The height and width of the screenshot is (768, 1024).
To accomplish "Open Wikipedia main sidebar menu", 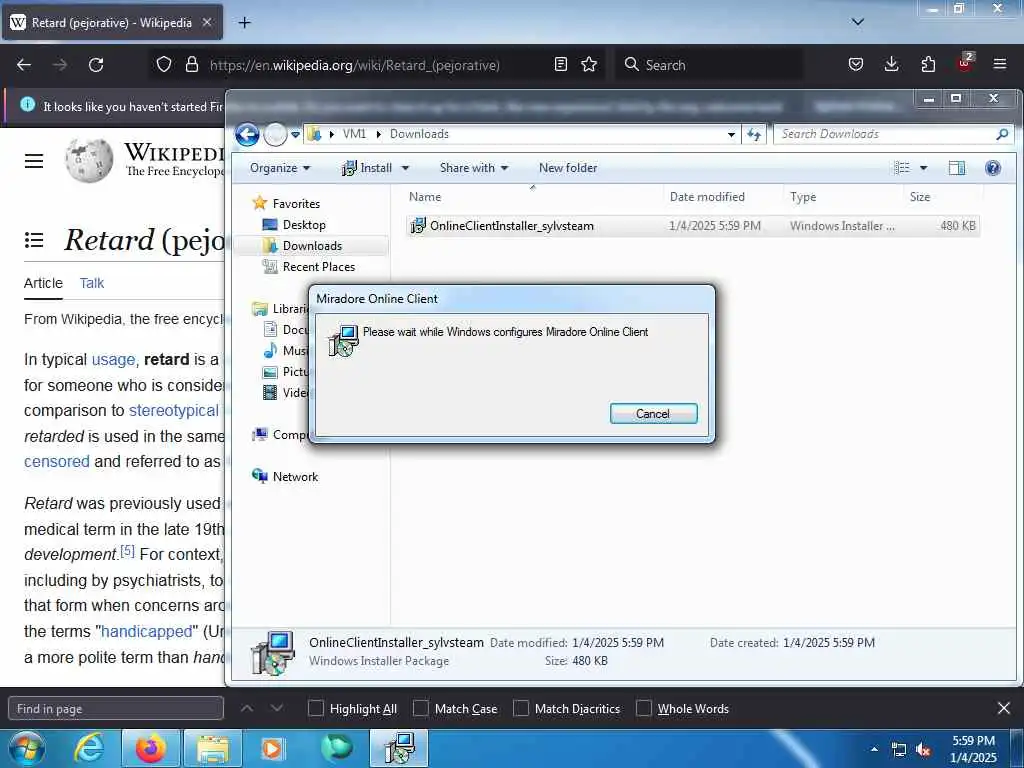I will (x=34, y=161).
